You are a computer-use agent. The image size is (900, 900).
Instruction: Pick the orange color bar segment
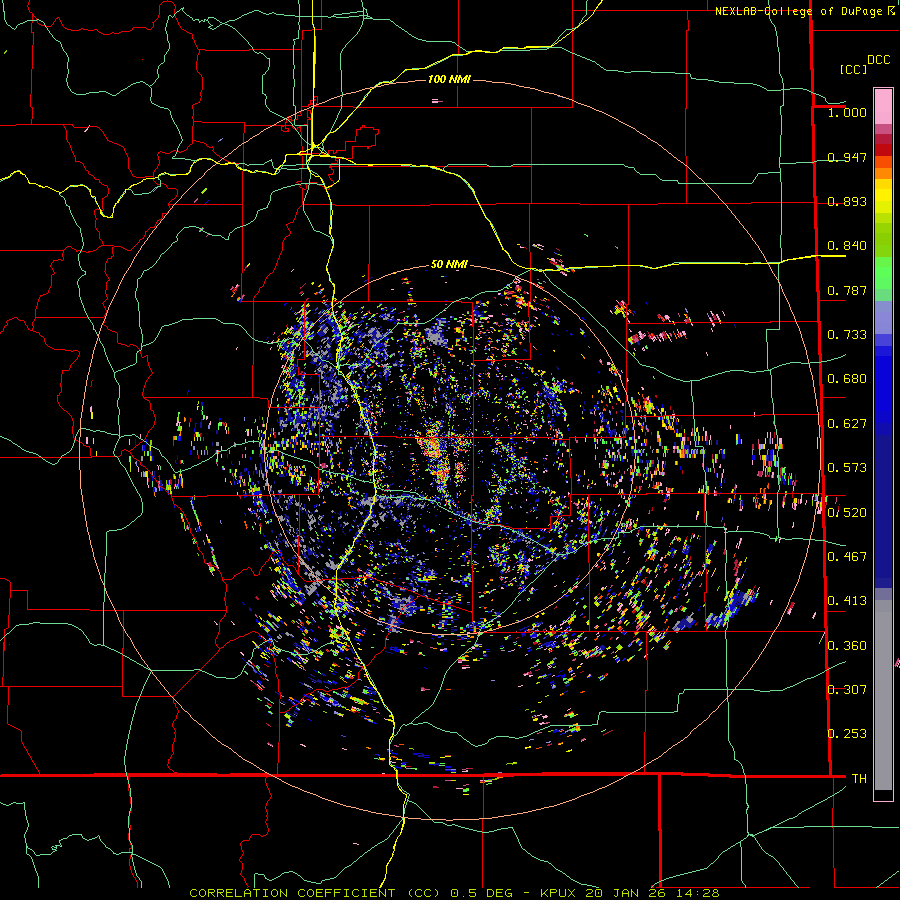883,173
